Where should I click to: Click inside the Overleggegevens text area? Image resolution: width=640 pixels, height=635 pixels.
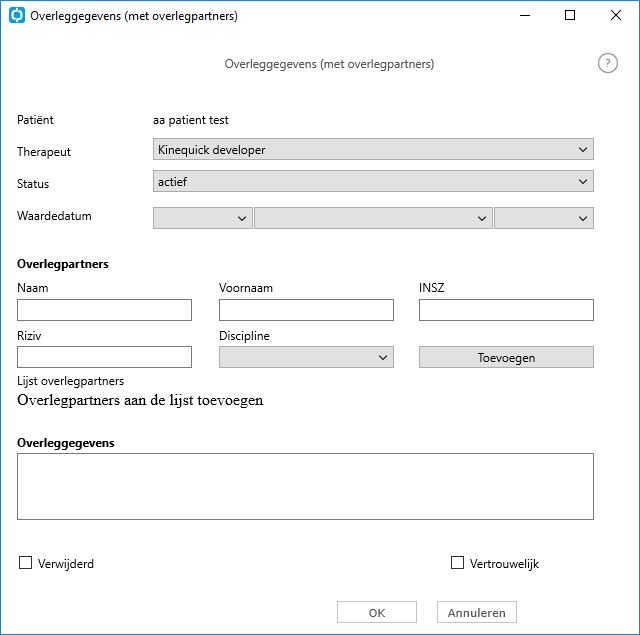(305, 486)
